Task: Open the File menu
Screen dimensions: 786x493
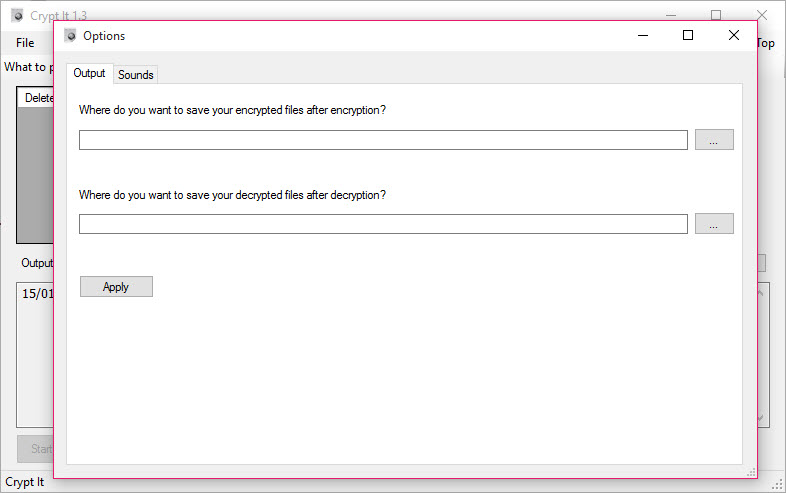Action: point(25,43)
